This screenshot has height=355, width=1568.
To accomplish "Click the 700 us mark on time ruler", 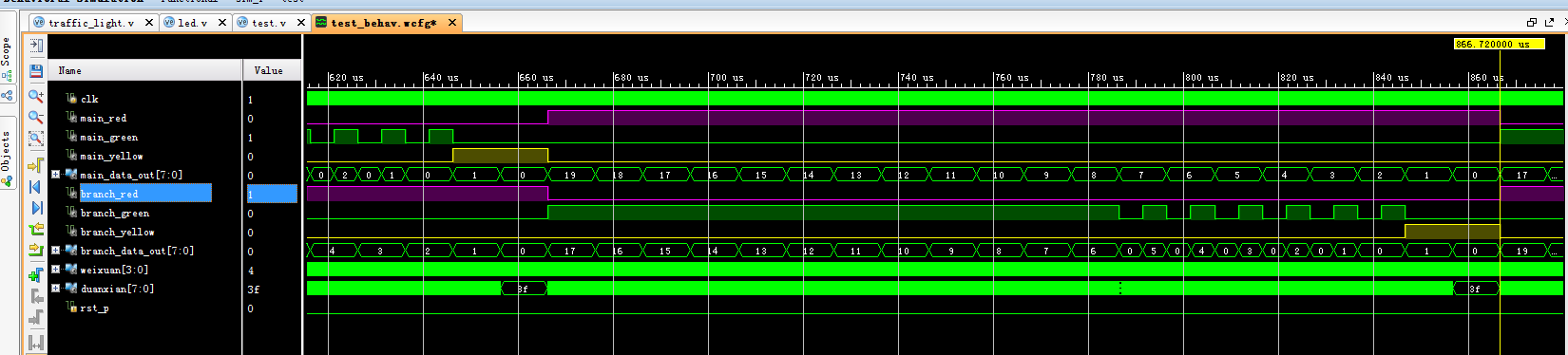I will point(727,77).
